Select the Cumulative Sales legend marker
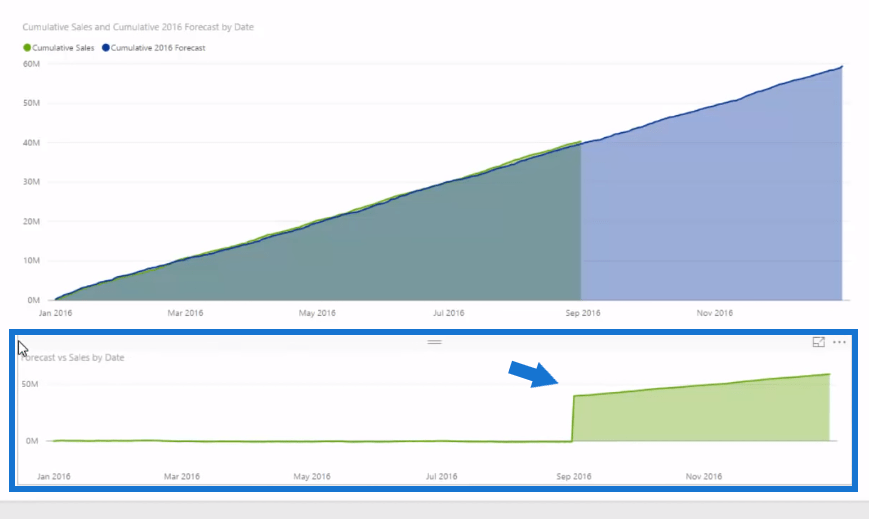The image size is (869, 519). 27,48
